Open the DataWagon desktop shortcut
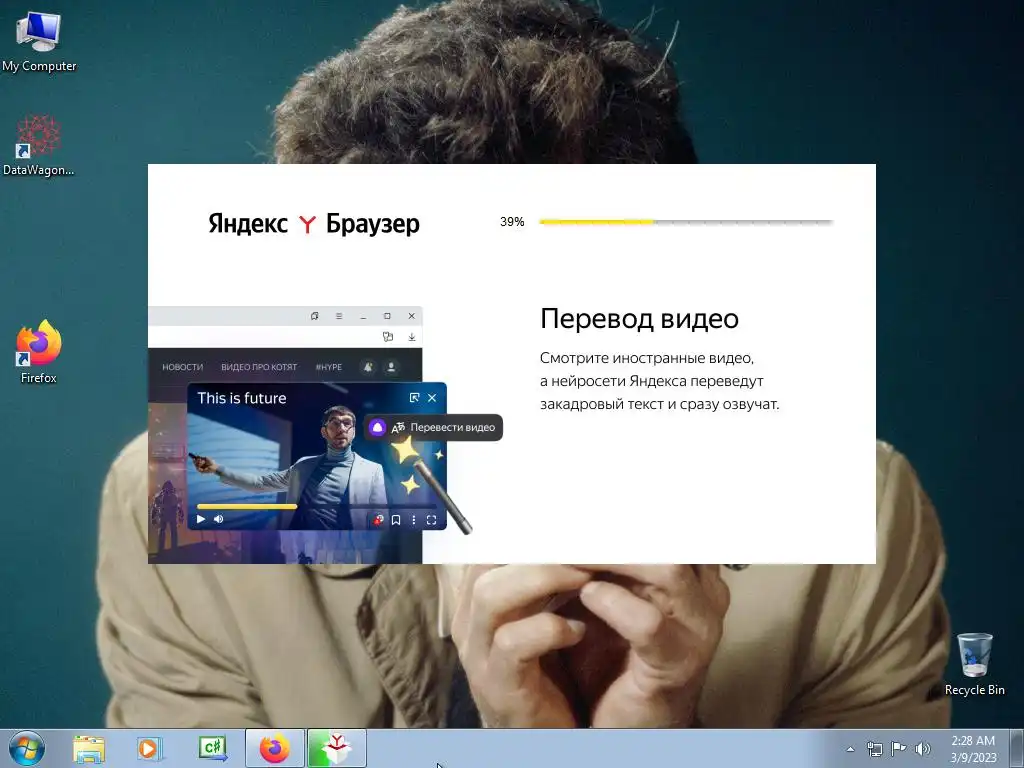The height and width of the screenshot is (768, 1024). 39,145
